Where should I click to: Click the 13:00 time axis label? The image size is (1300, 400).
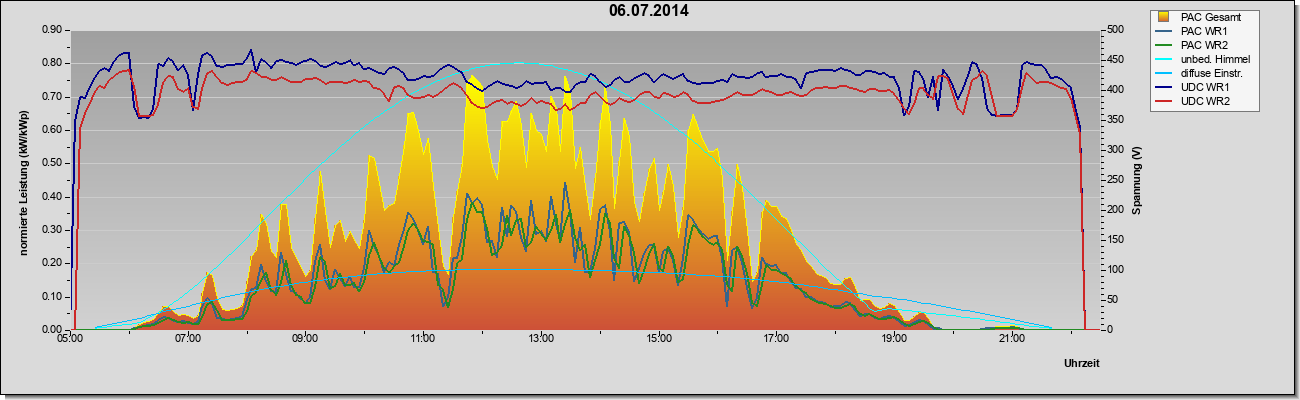pyautogui.click(x=541, y=340)
